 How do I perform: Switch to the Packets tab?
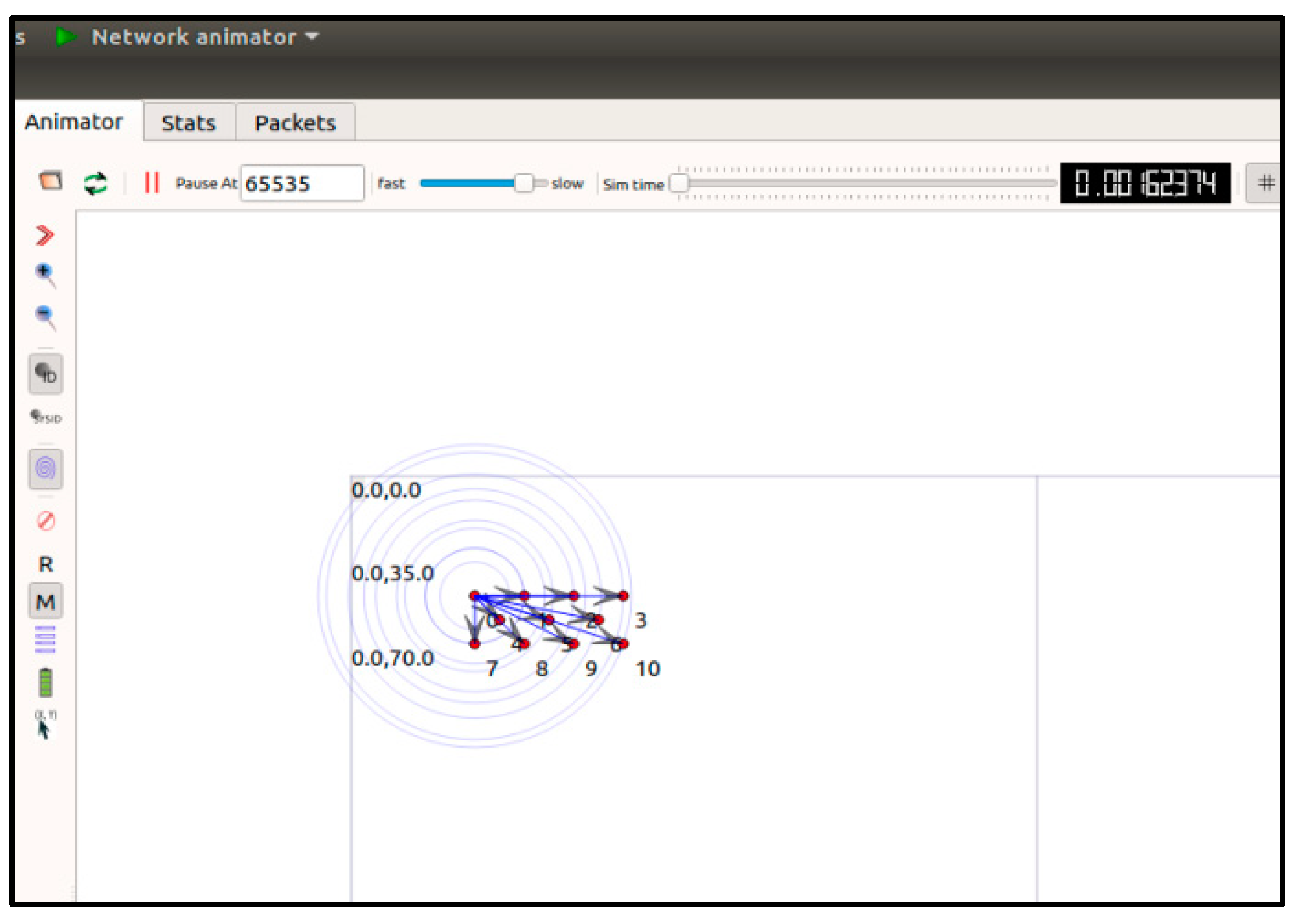296,123
